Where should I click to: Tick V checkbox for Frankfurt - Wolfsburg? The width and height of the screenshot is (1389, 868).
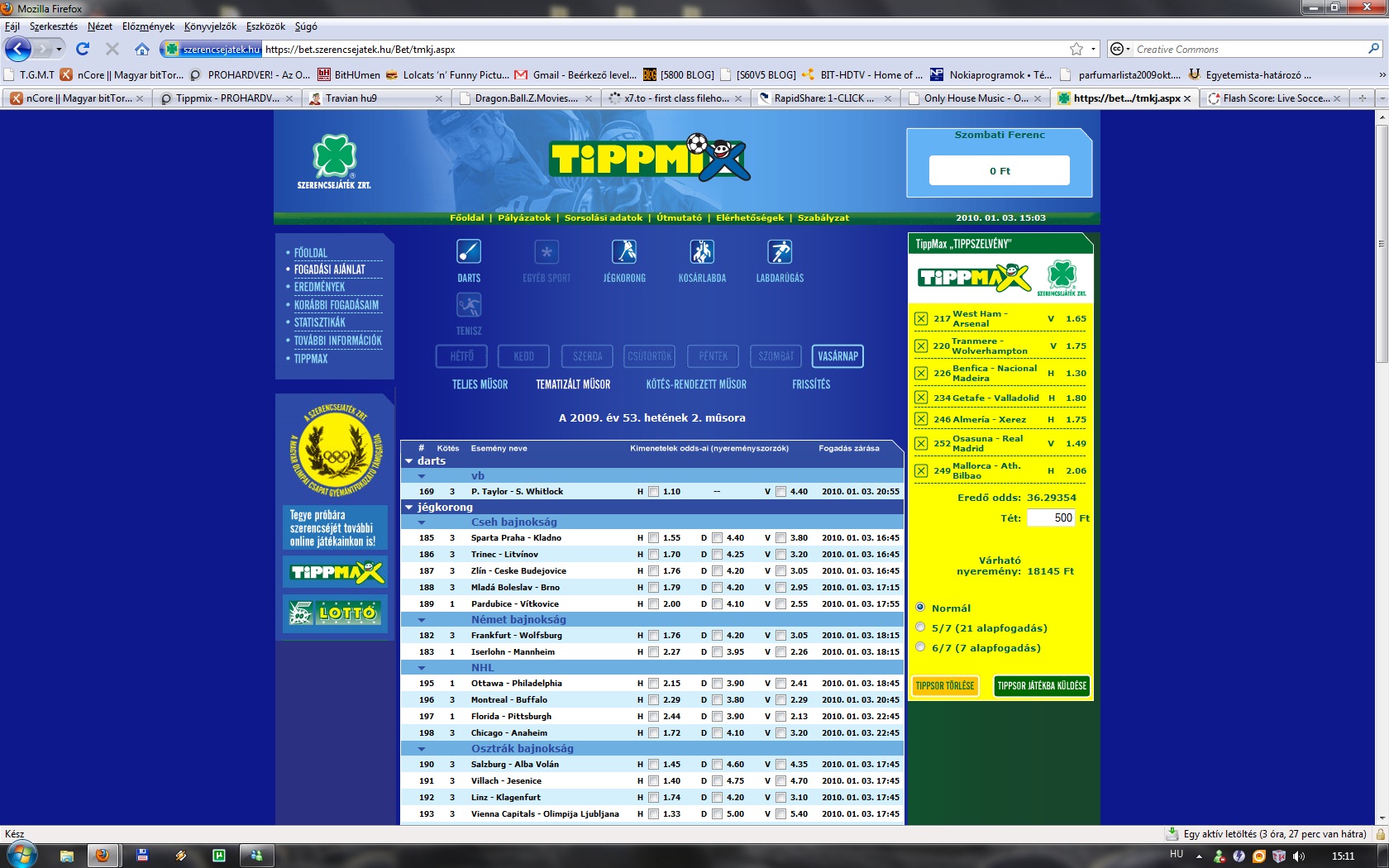[x=781, y=636]
